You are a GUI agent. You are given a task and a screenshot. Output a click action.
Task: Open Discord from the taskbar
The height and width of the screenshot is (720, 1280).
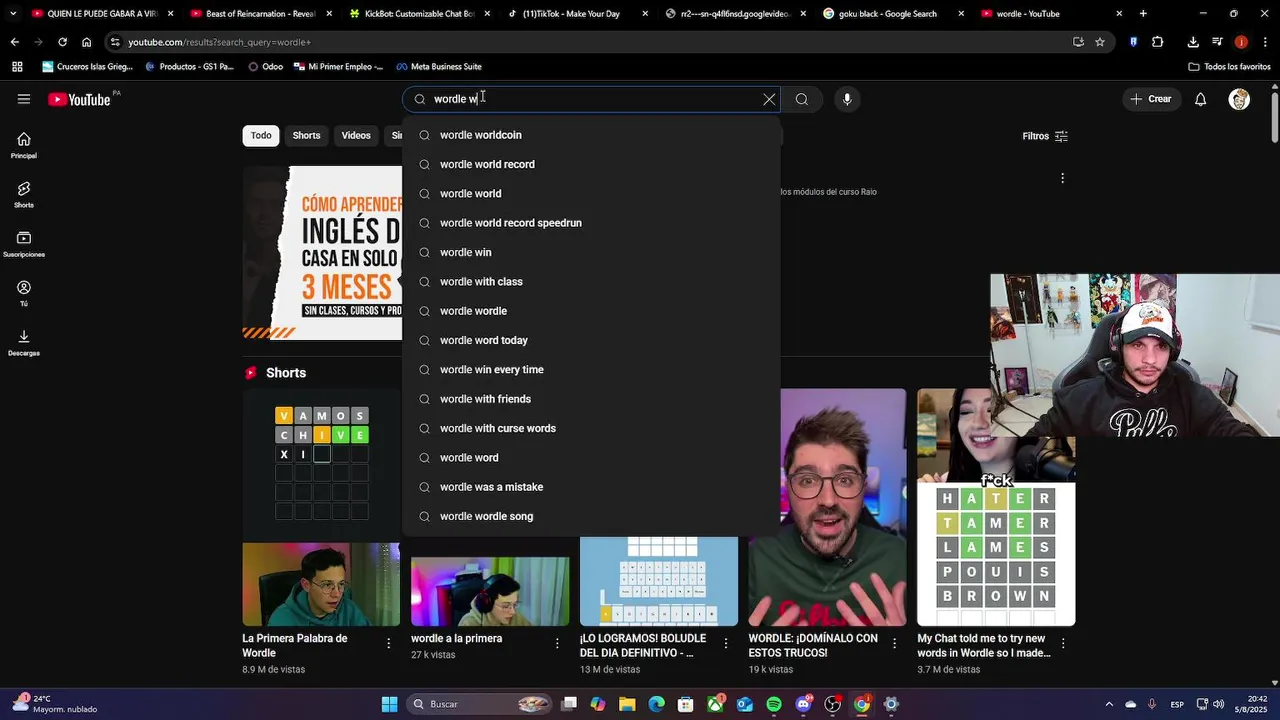point(803,704)
